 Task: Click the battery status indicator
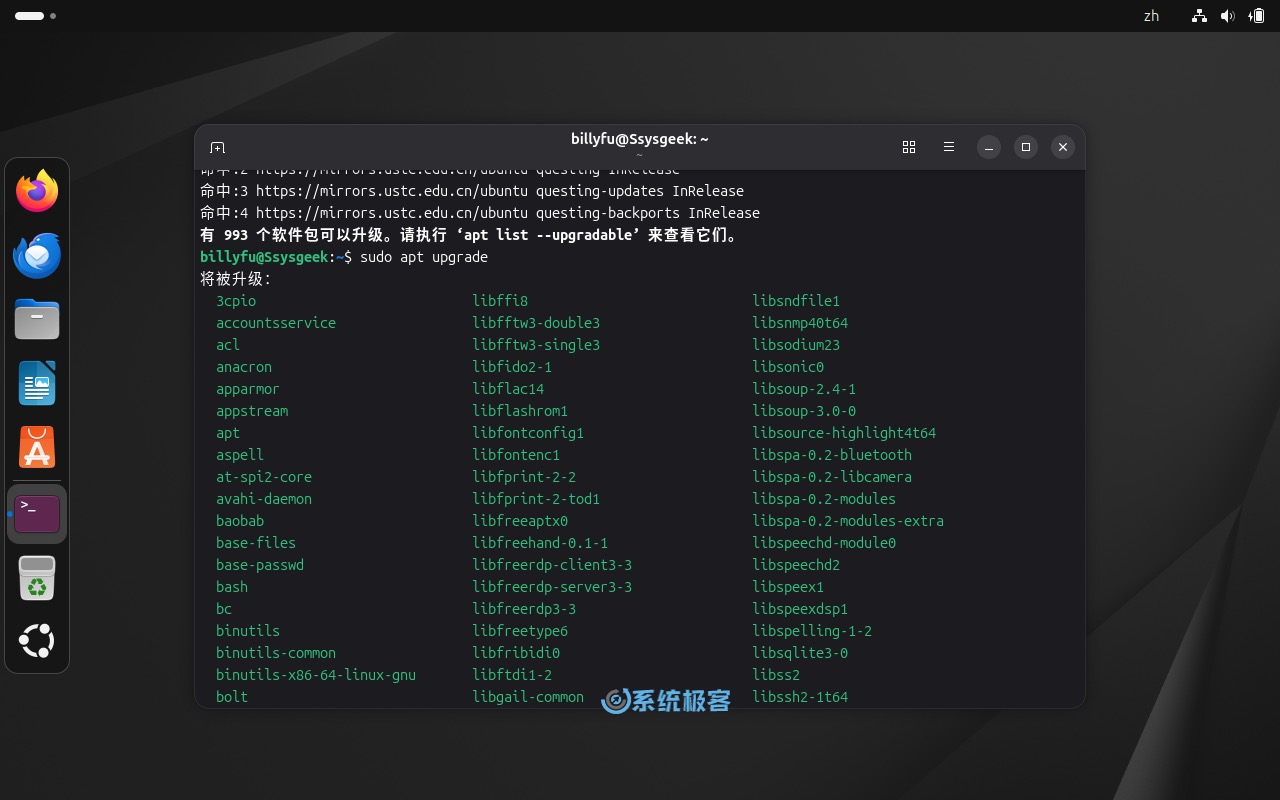tap(1257, 16)
